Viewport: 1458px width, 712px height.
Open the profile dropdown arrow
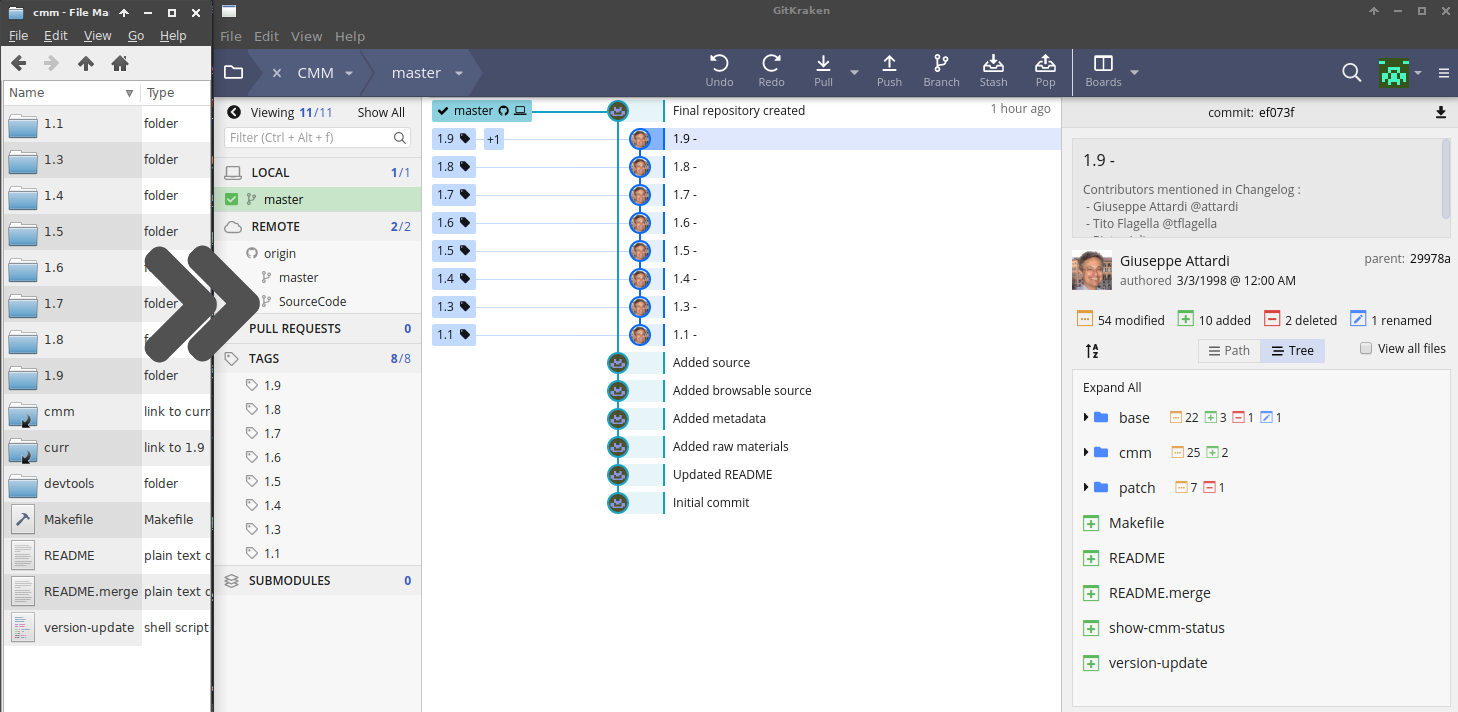coord(1418,73)
